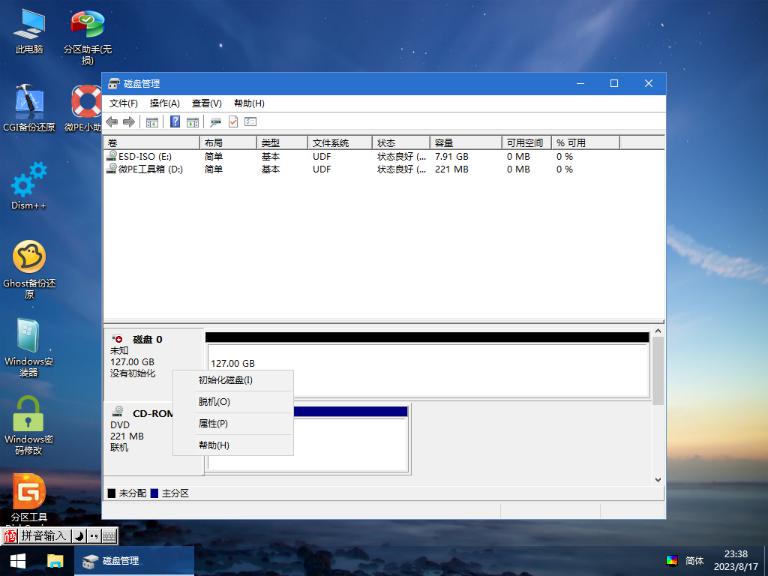Open the 操作(A) menu
The width and height of the screenshot is (768, 576).
tap(165, 103)
